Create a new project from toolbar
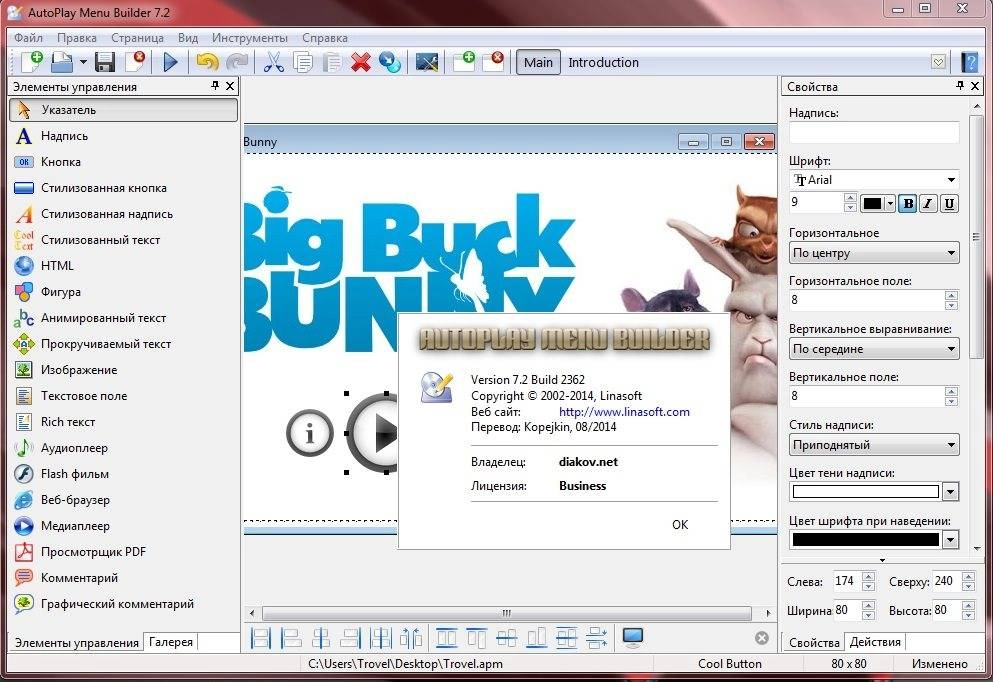Viewport: 993px width, 682px height. 32,62
